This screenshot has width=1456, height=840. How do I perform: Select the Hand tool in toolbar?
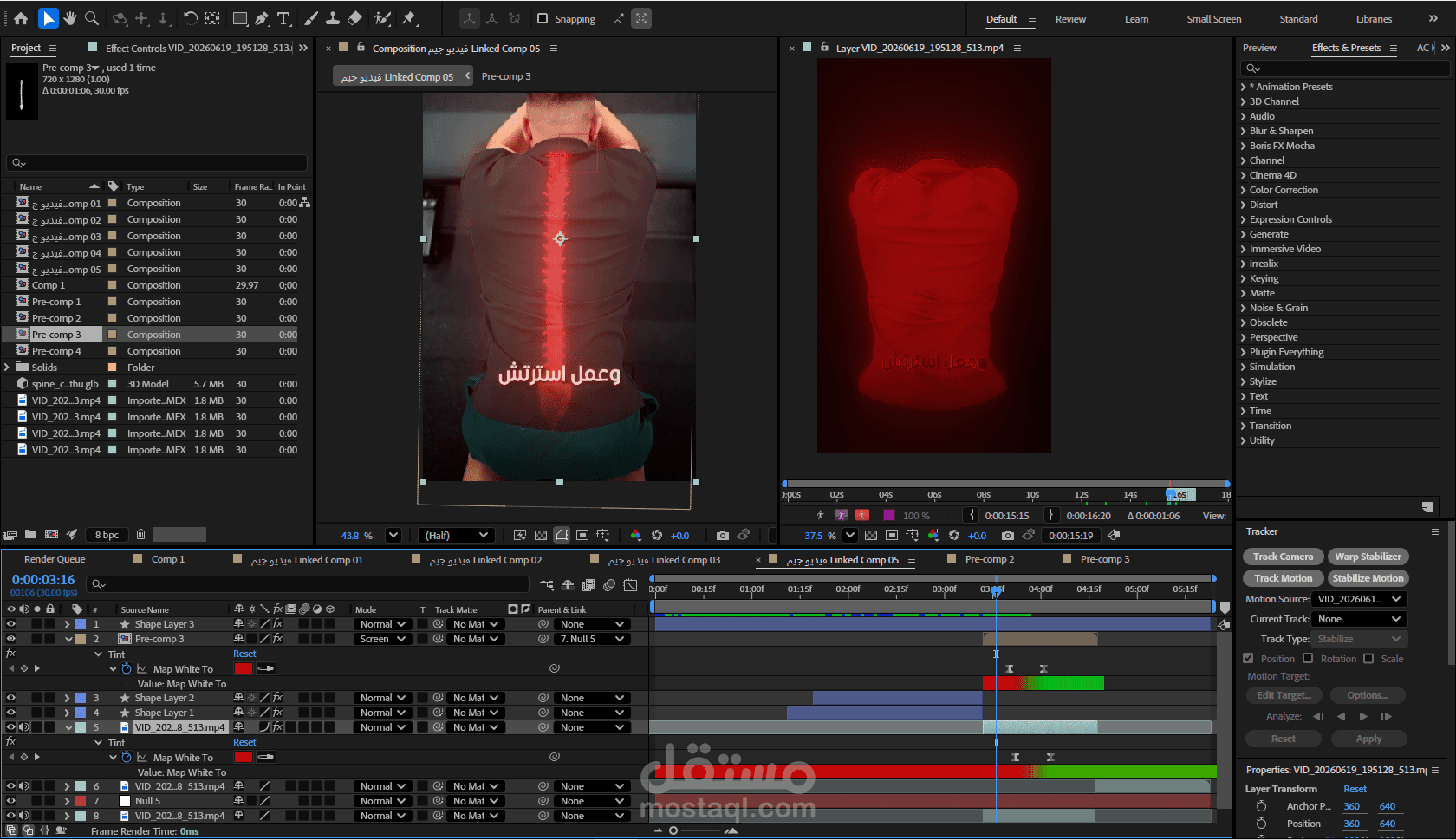[69, 18]
